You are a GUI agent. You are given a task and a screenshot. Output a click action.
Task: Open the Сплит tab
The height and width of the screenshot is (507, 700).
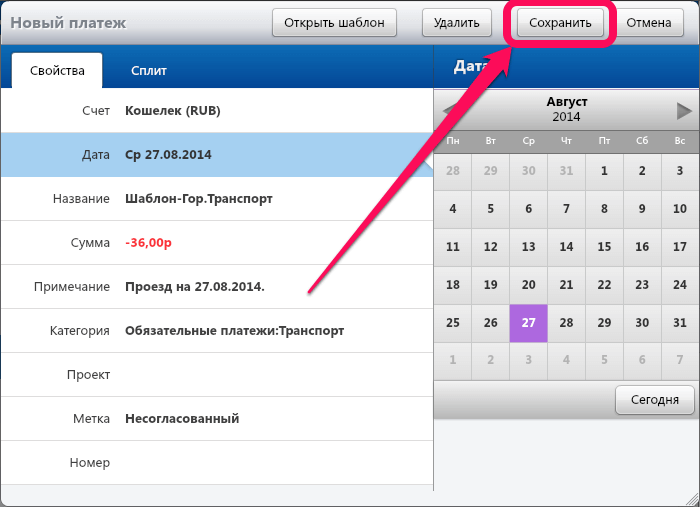click(x=149, y=71)
